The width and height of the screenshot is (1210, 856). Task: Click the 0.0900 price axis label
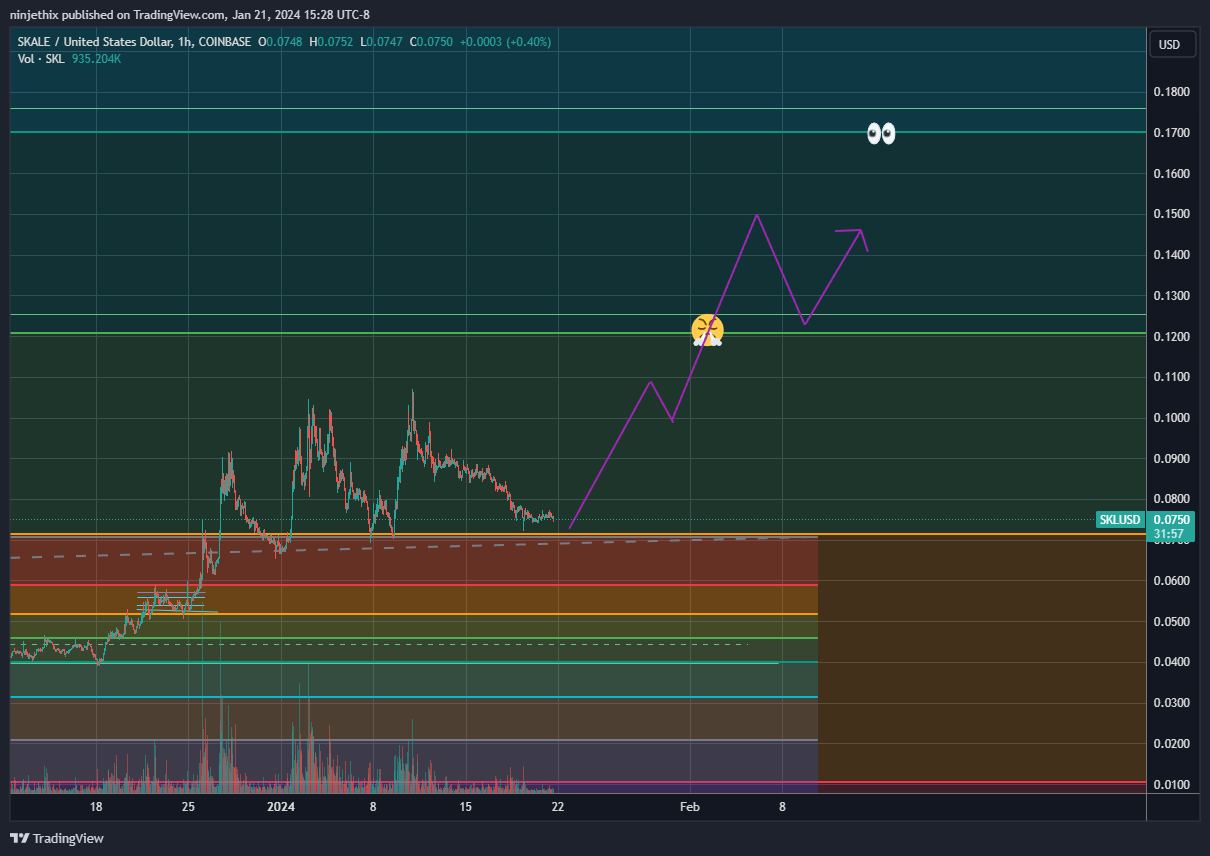pyautogui.click(x=1171, y=459)
